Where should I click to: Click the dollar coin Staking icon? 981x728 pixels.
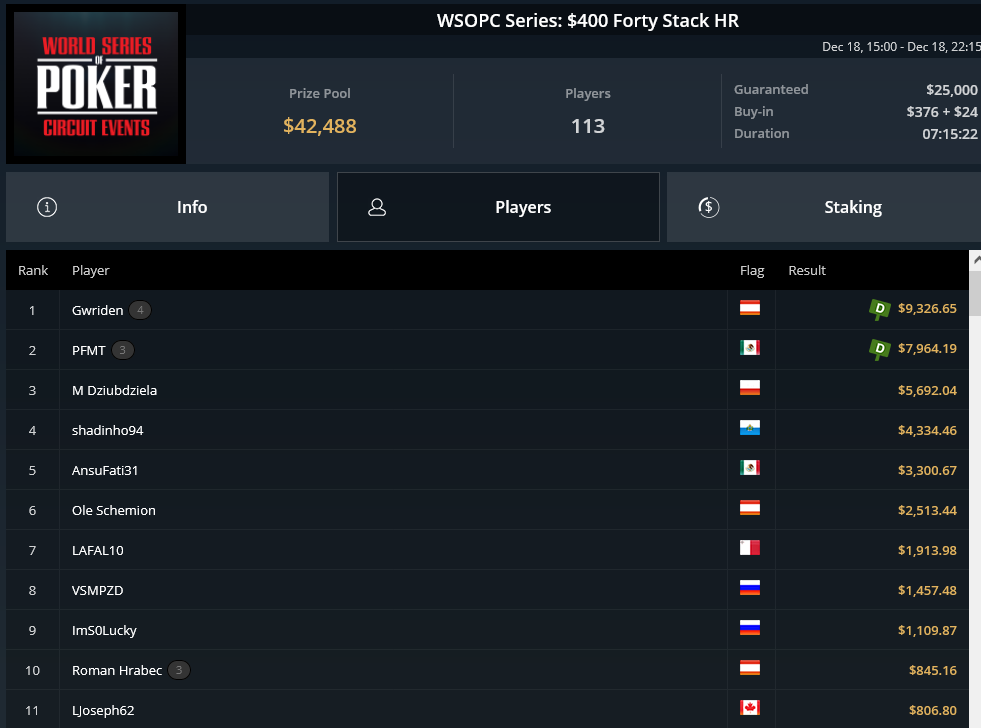point(708,207)
